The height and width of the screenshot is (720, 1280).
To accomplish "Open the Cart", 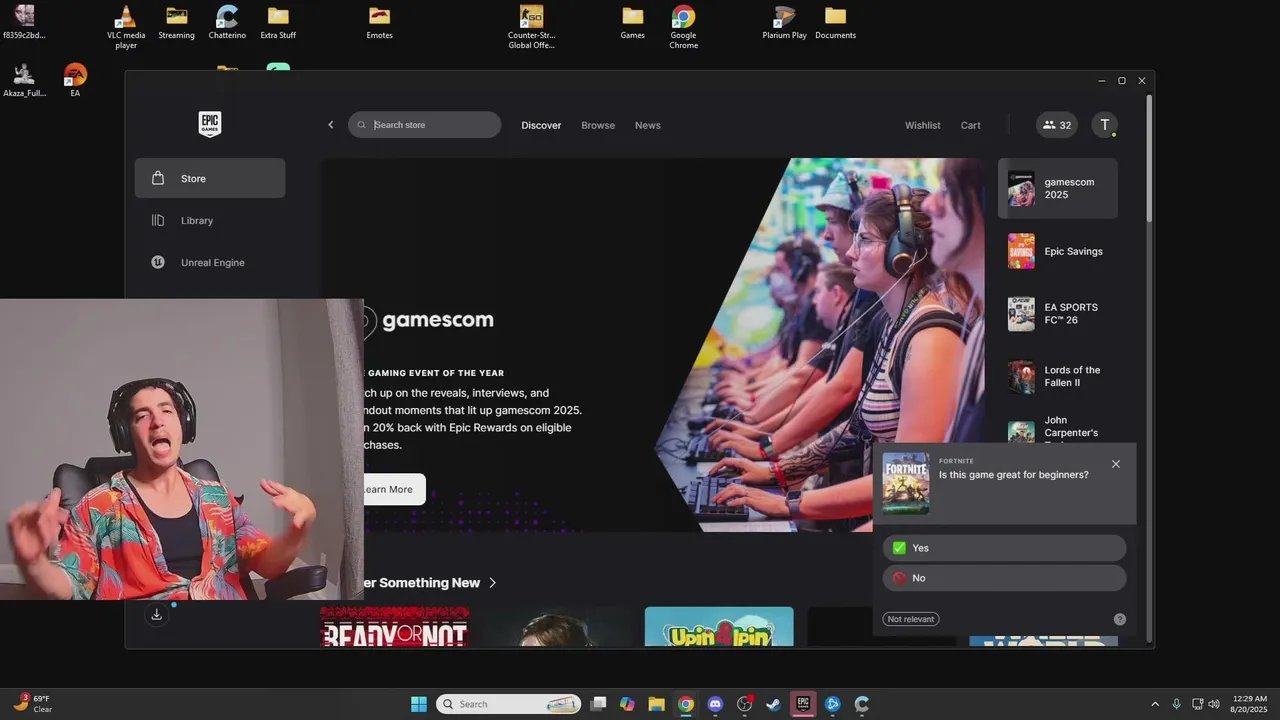I will (x=971, y=125).
